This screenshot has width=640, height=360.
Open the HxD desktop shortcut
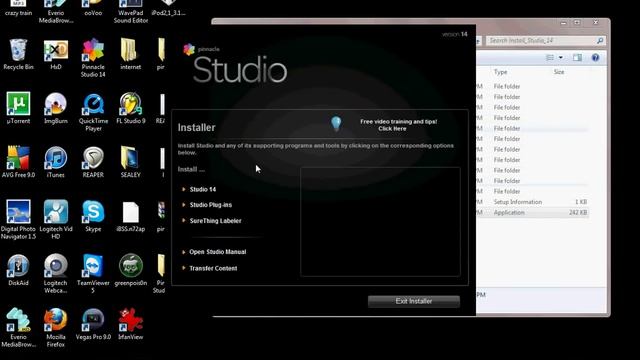click(x=56, y=54)
